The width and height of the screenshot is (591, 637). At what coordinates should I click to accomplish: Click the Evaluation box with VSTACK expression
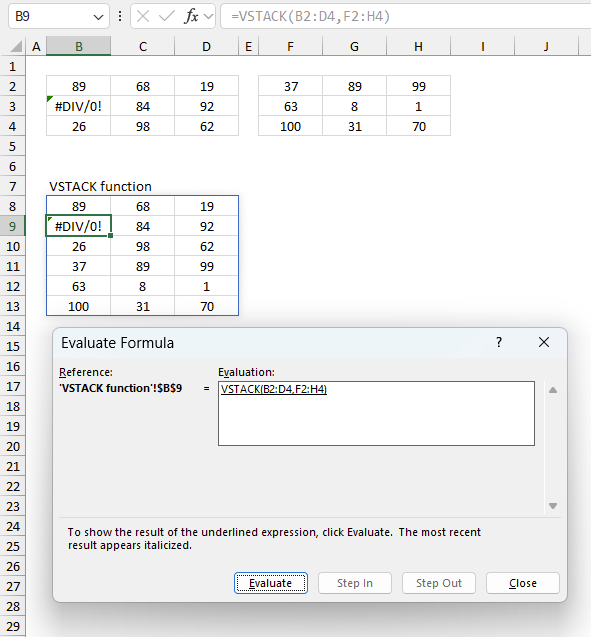376,413
